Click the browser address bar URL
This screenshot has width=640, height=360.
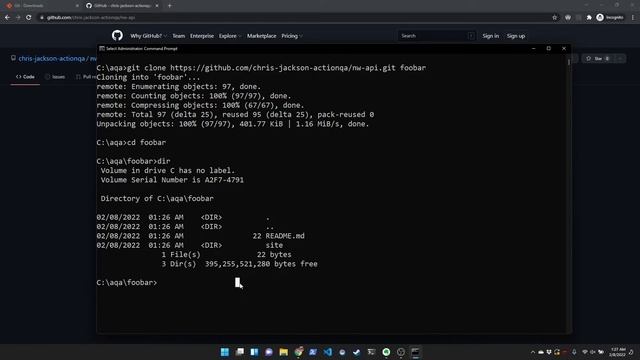point(91,18)
